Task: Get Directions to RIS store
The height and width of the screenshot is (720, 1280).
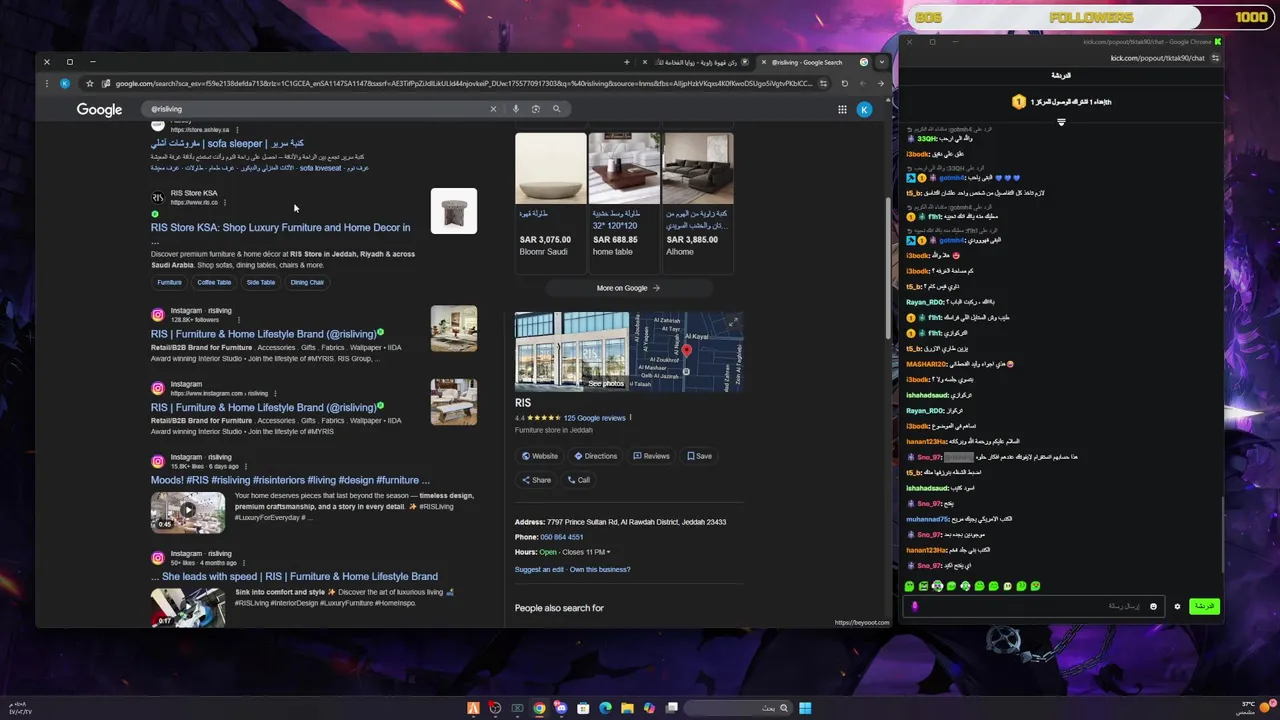Action: [x=595, y=456]
